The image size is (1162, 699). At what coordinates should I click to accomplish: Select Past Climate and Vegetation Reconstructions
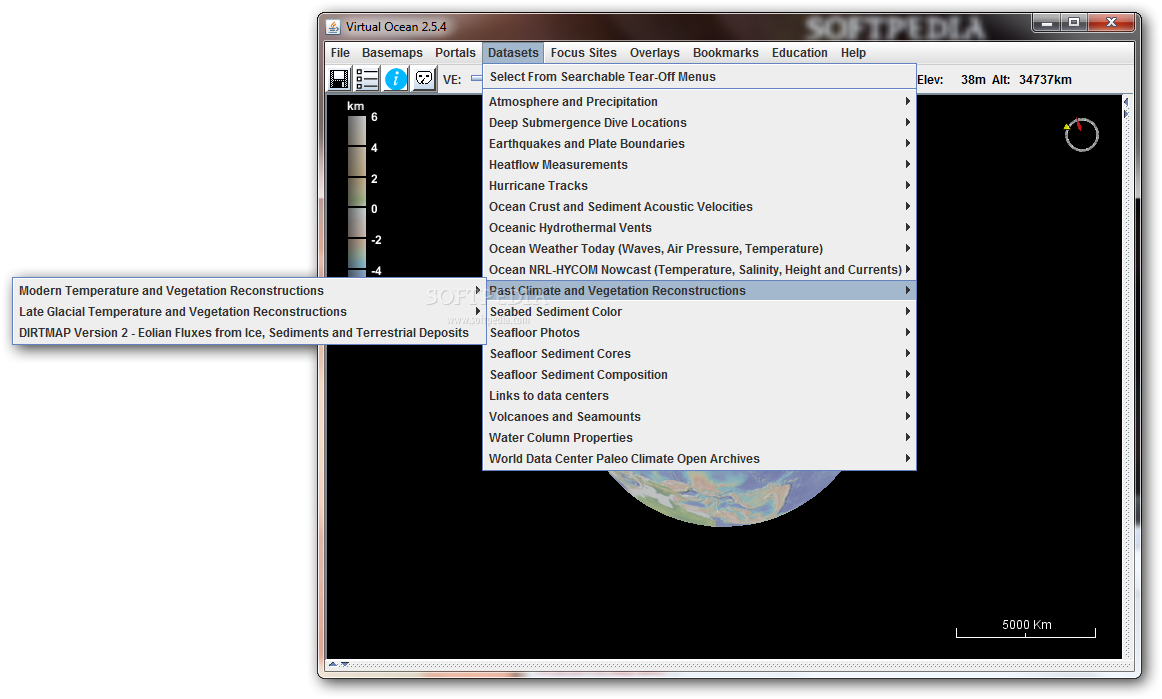coord(700,291)
